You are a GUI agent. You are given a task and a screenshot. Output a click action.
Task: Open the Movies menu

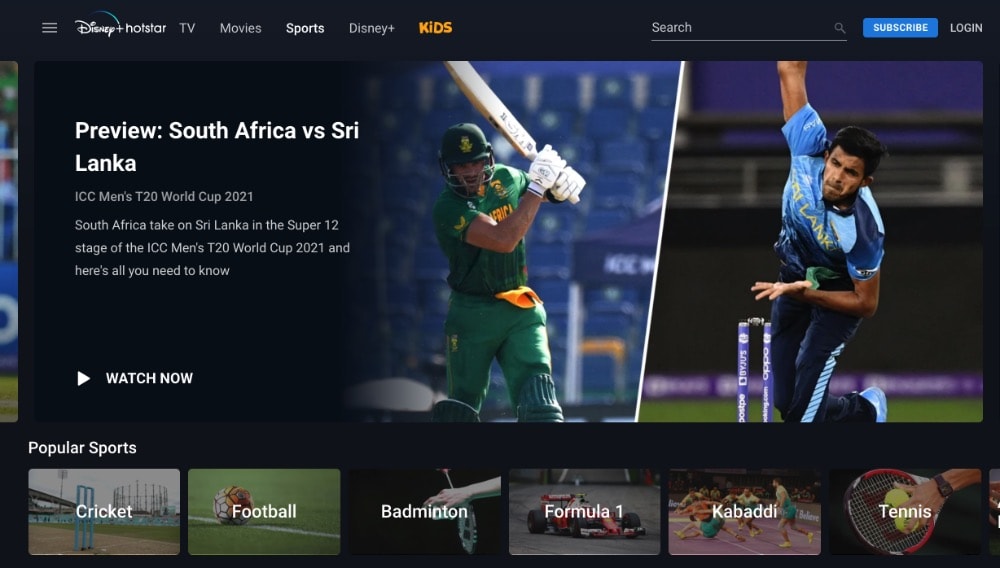pyautogui.click(x=240, y=28)
